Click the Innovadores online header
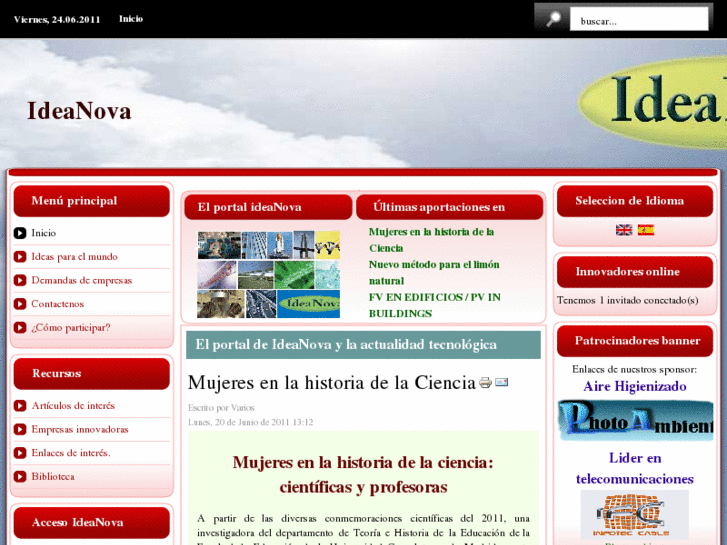727x545 pixels. click(x=635, y=272)
